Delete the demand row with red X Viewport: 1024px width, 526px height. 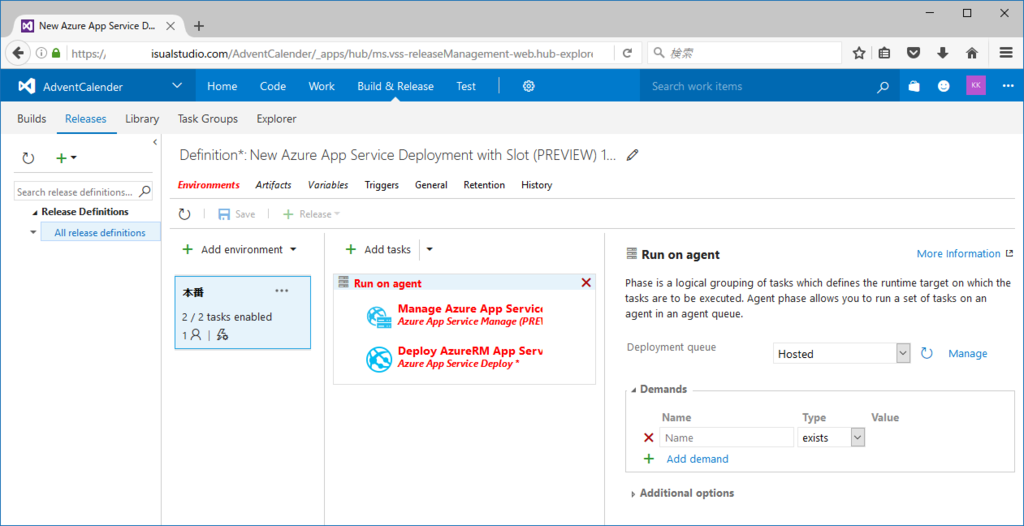pos(648,438)
